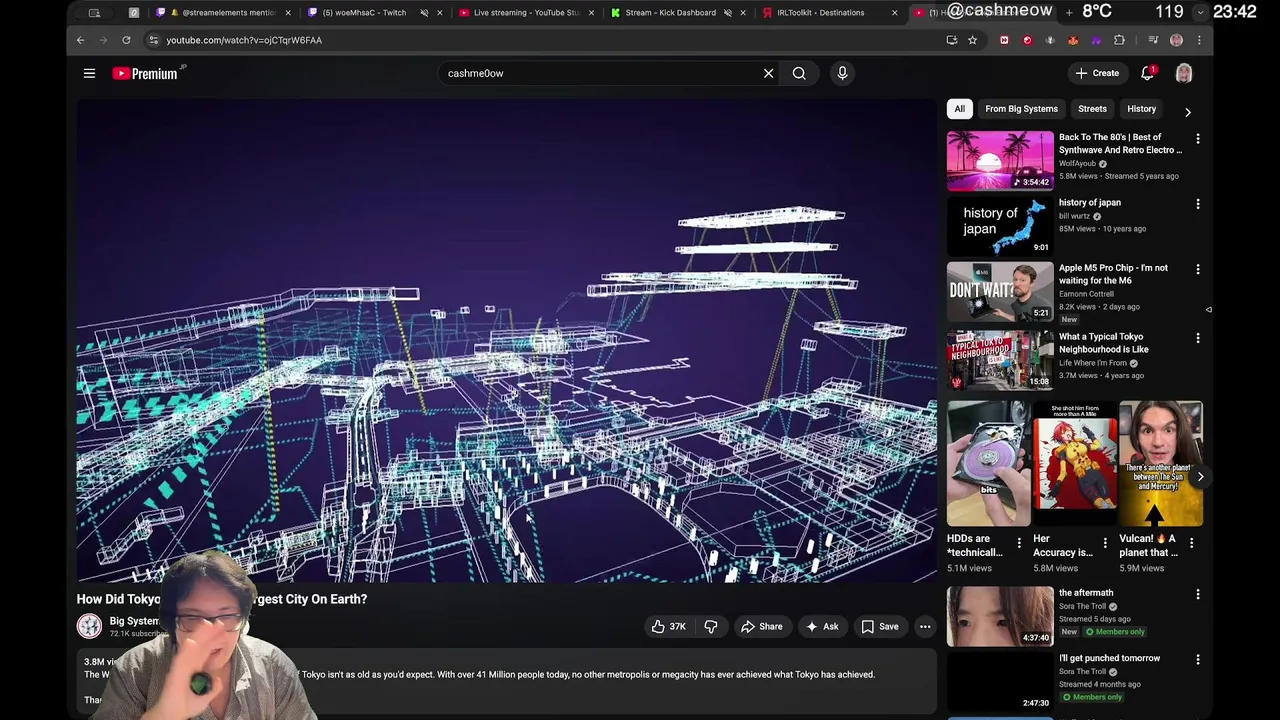Unmute the Kick Dashboard tab
The image size is (1280, 720).
pyautogui.click(x=727, y=13)
